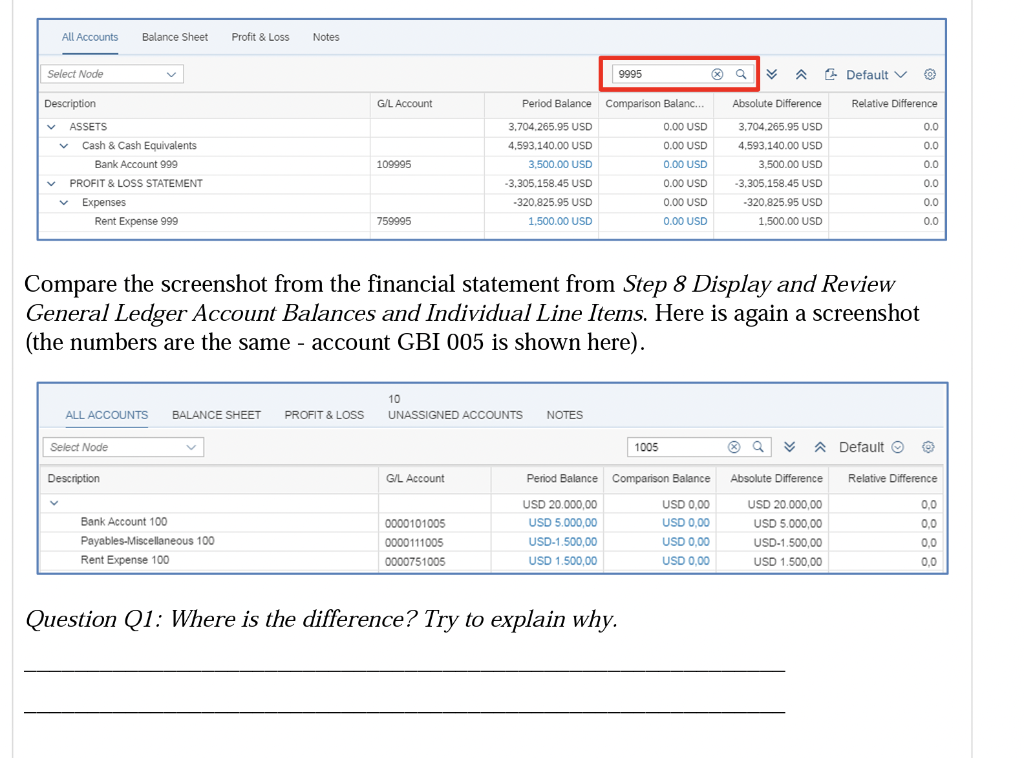
Task: Click the search magnifier beside 9995
Action: click(740, 73)
